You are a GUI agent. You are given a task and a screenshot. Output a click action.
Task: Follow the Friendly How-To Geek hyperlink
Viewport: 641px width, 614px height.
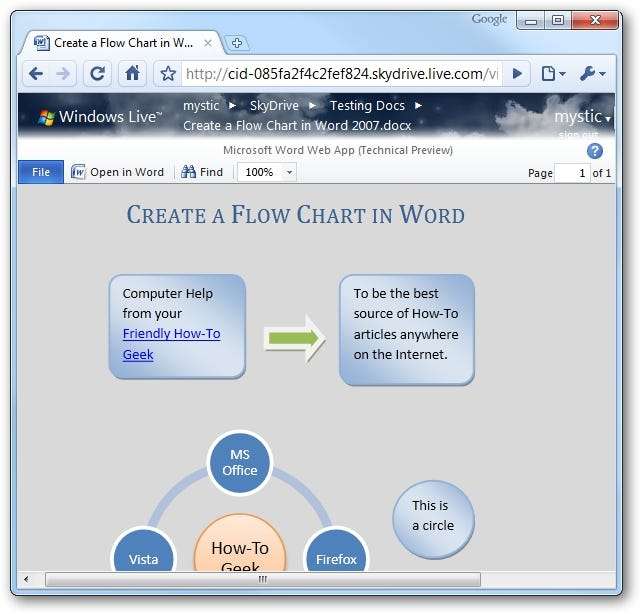click(x=171, y=344)
